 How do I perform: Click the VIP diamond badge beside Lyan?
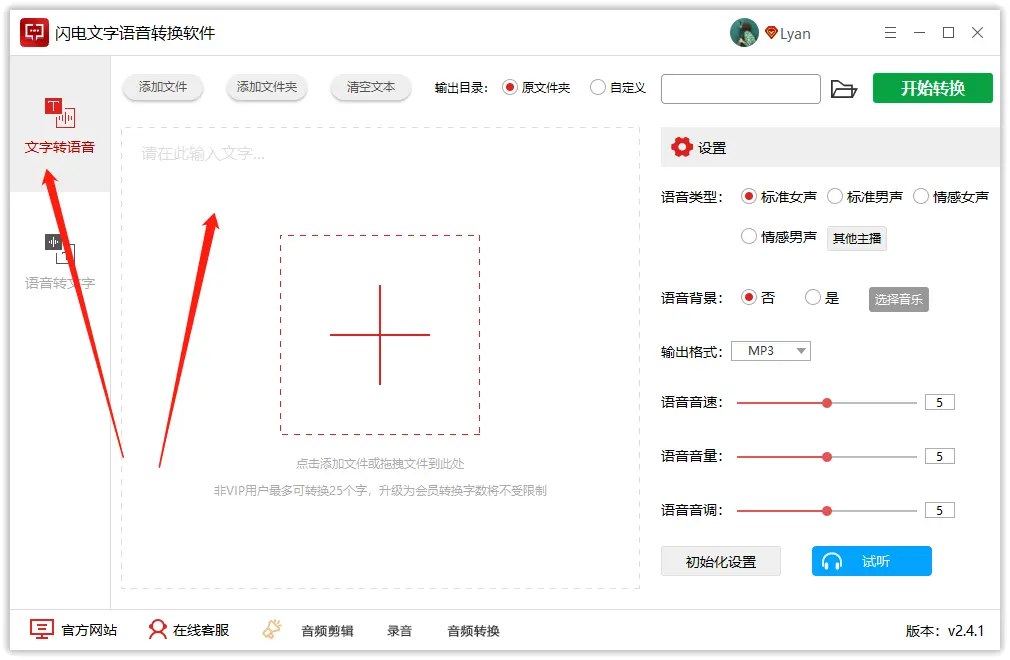[x=771, y=32]
